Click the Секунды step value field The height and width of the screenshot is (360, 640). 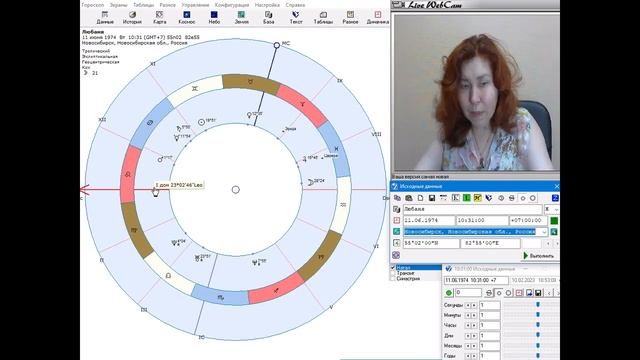[x=490, y=305]
